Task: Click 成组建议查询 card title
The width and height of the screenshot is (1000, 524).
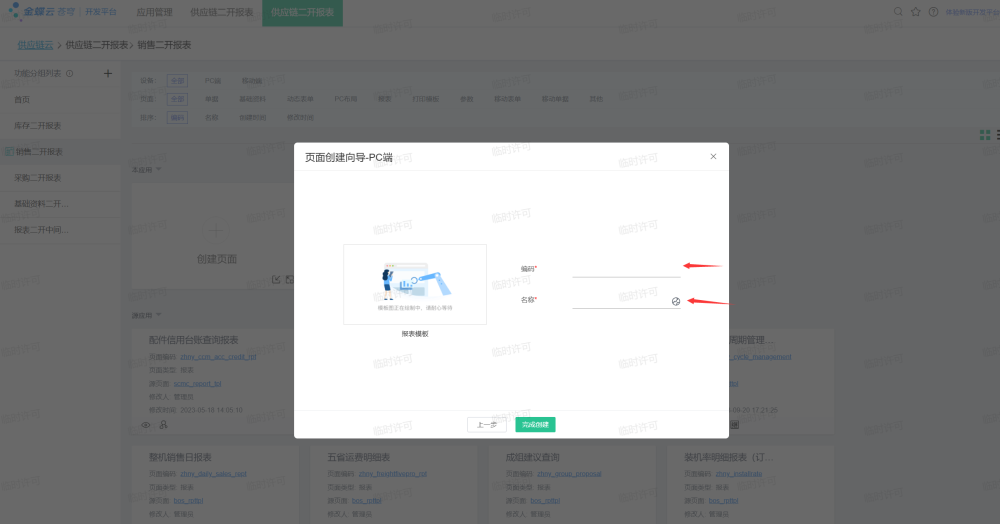Action: click(x=532, y=458)
